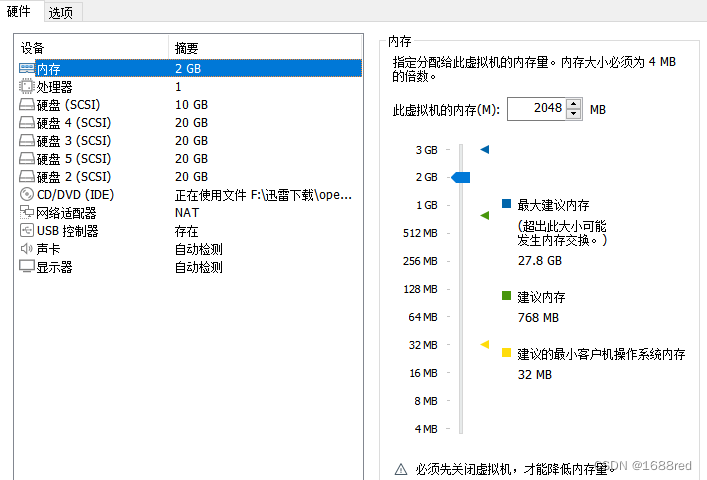
Task: Click the 显示器 monitor icon
Action: [x=27, y=266]
